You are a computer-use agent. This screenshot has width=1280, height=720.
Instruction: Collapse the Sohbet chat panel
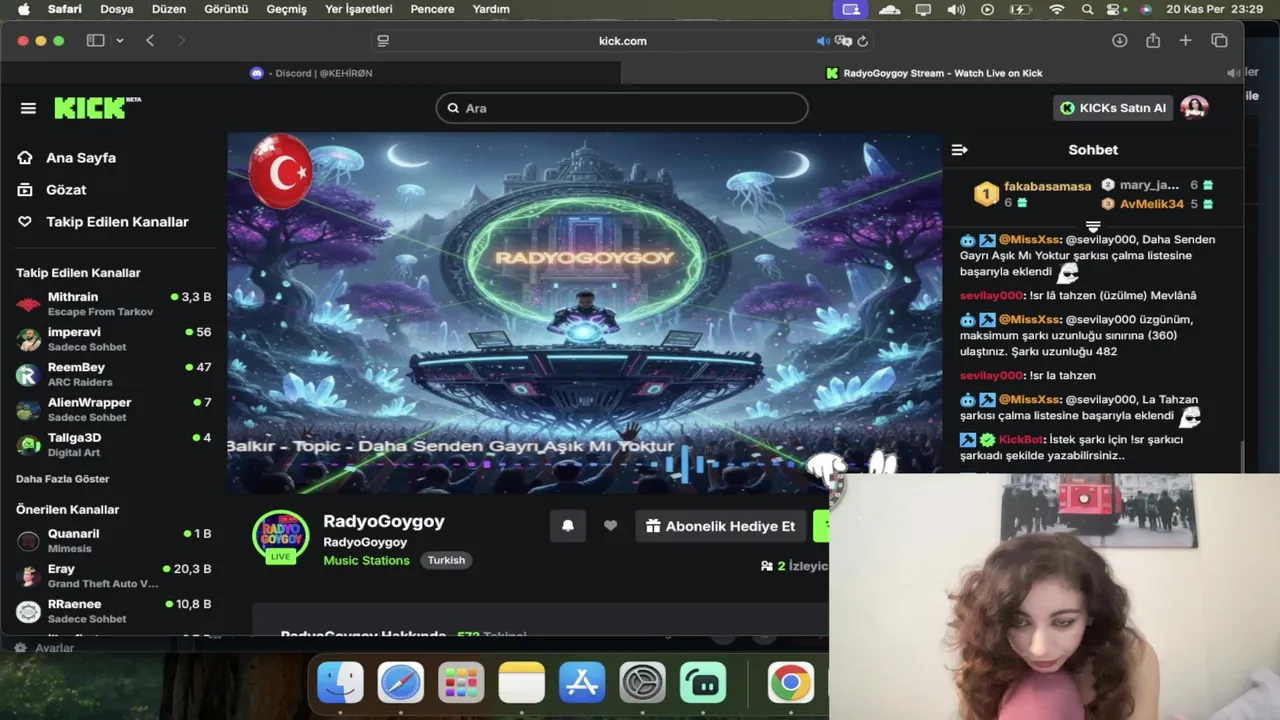click(959, 150)
